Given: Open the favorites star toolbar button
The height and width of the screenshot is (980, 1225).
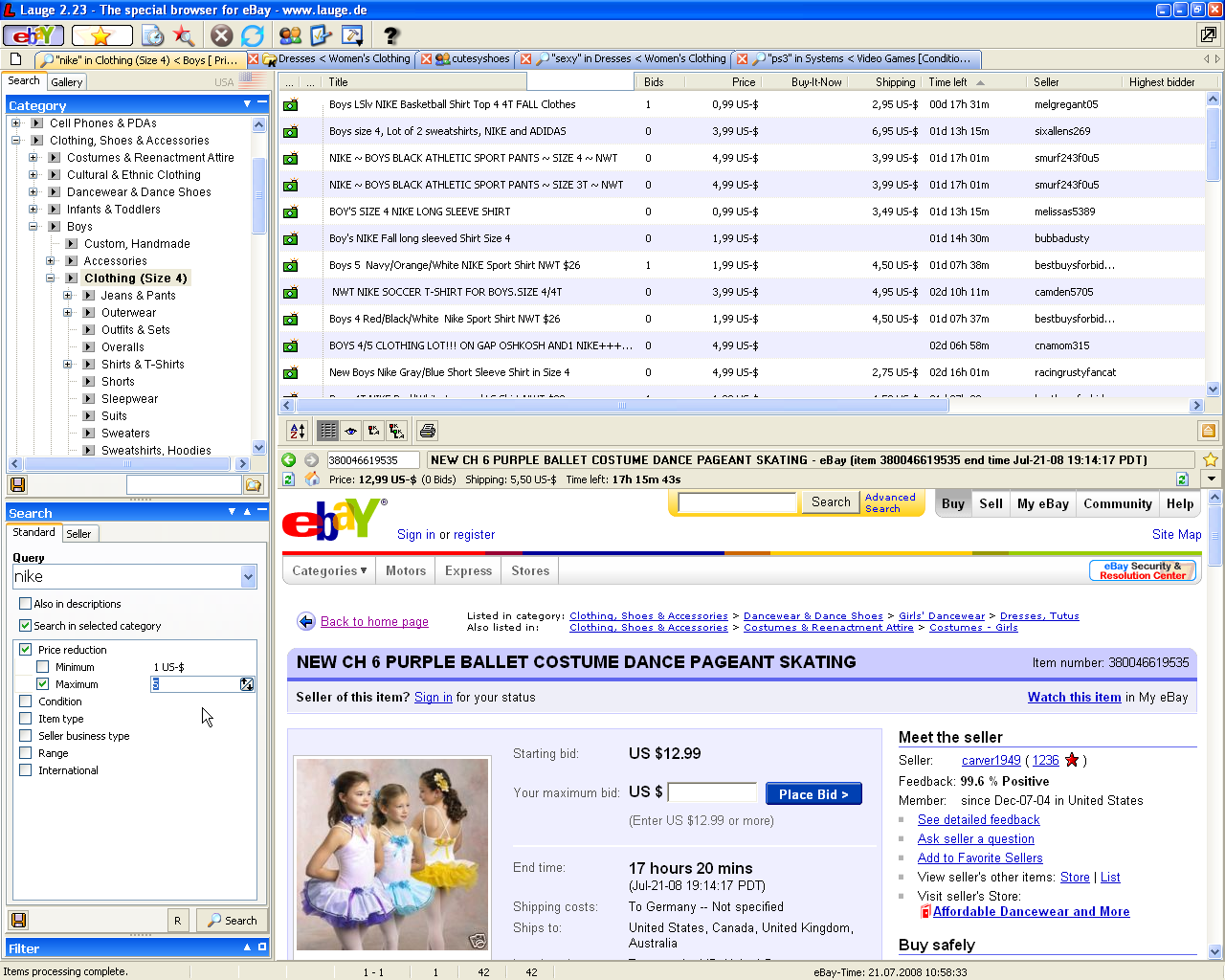Looking at the screenshot, I should click(x=101, y=36).
